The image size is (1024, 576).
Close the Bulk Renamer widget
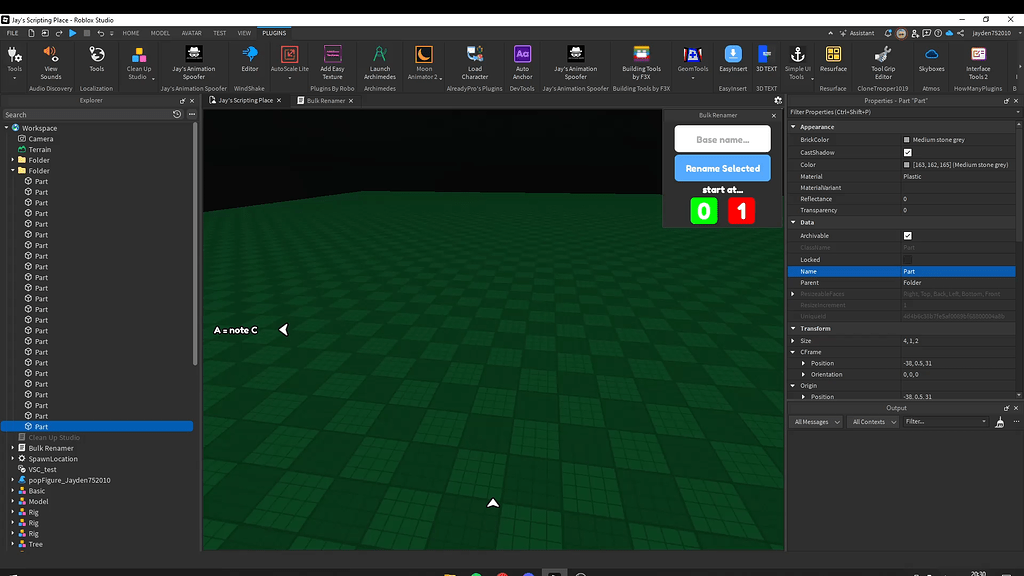(x=774, y=116)
